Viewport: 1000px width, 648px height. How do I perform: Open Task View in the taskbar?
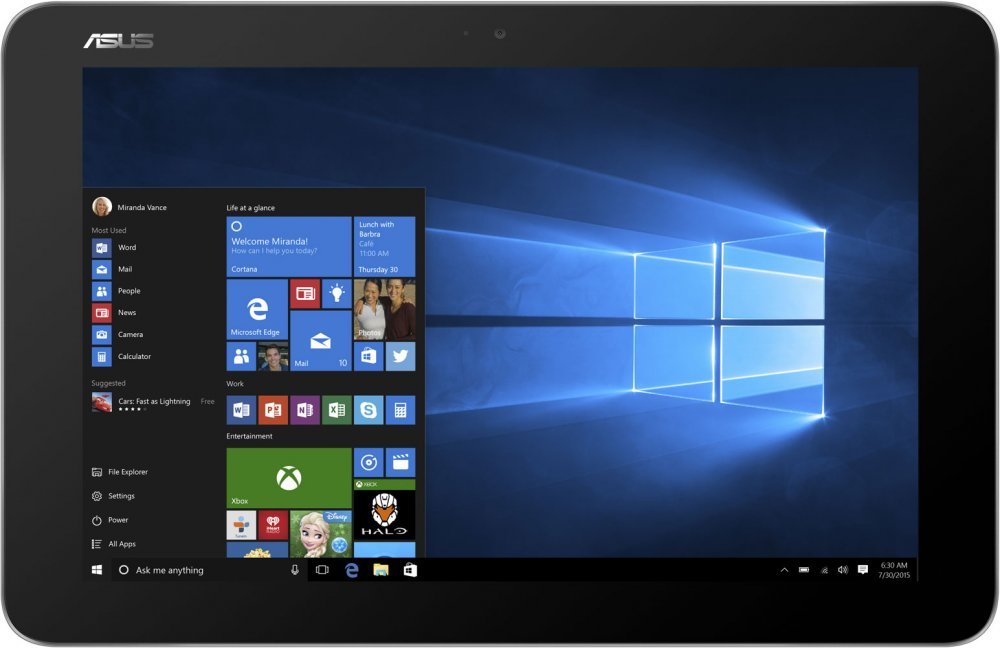tap(322, 570)
